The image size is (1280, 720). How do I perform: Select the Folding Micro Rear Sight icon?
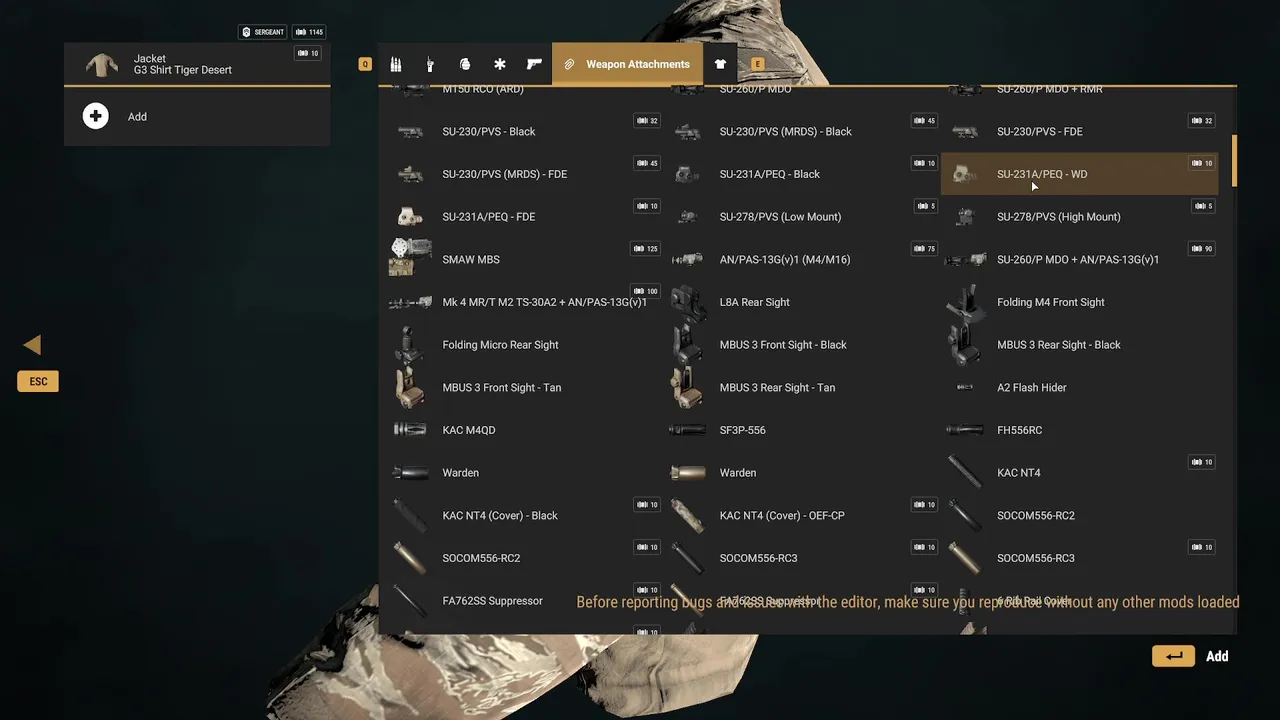(x=408, y=345)
